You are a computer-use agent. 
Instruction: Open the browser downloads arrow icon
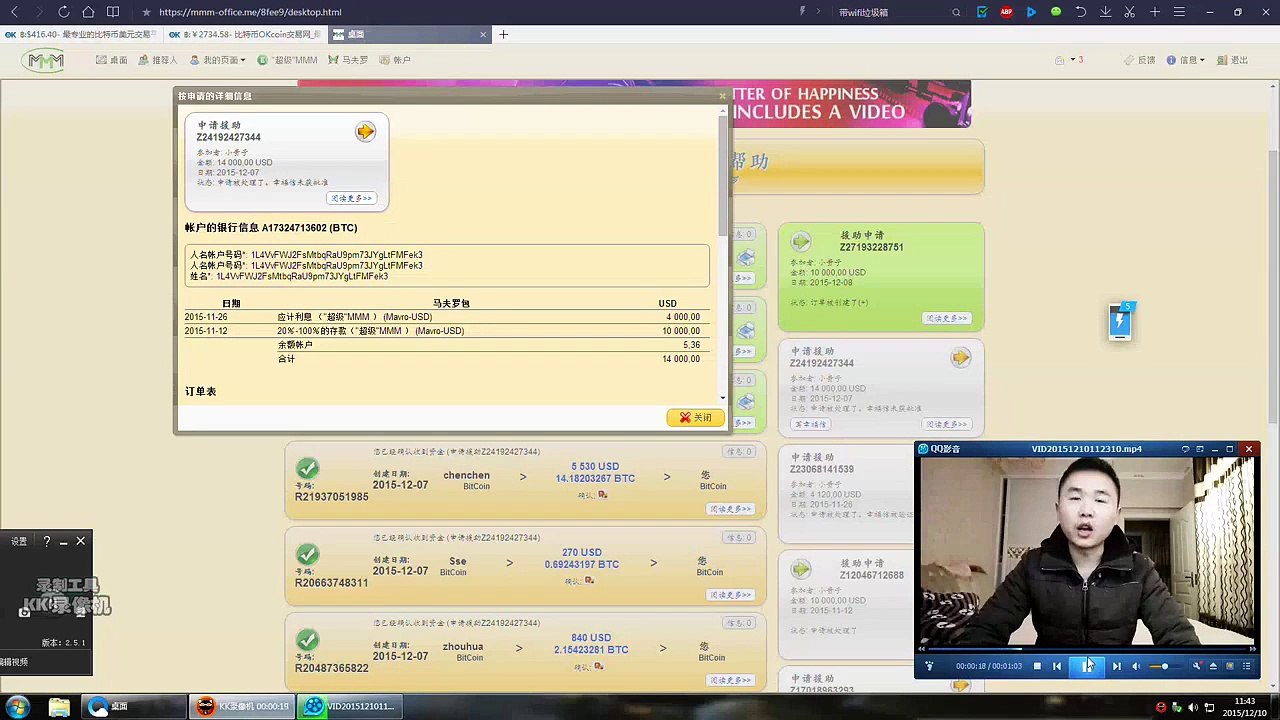point(1105,12)
